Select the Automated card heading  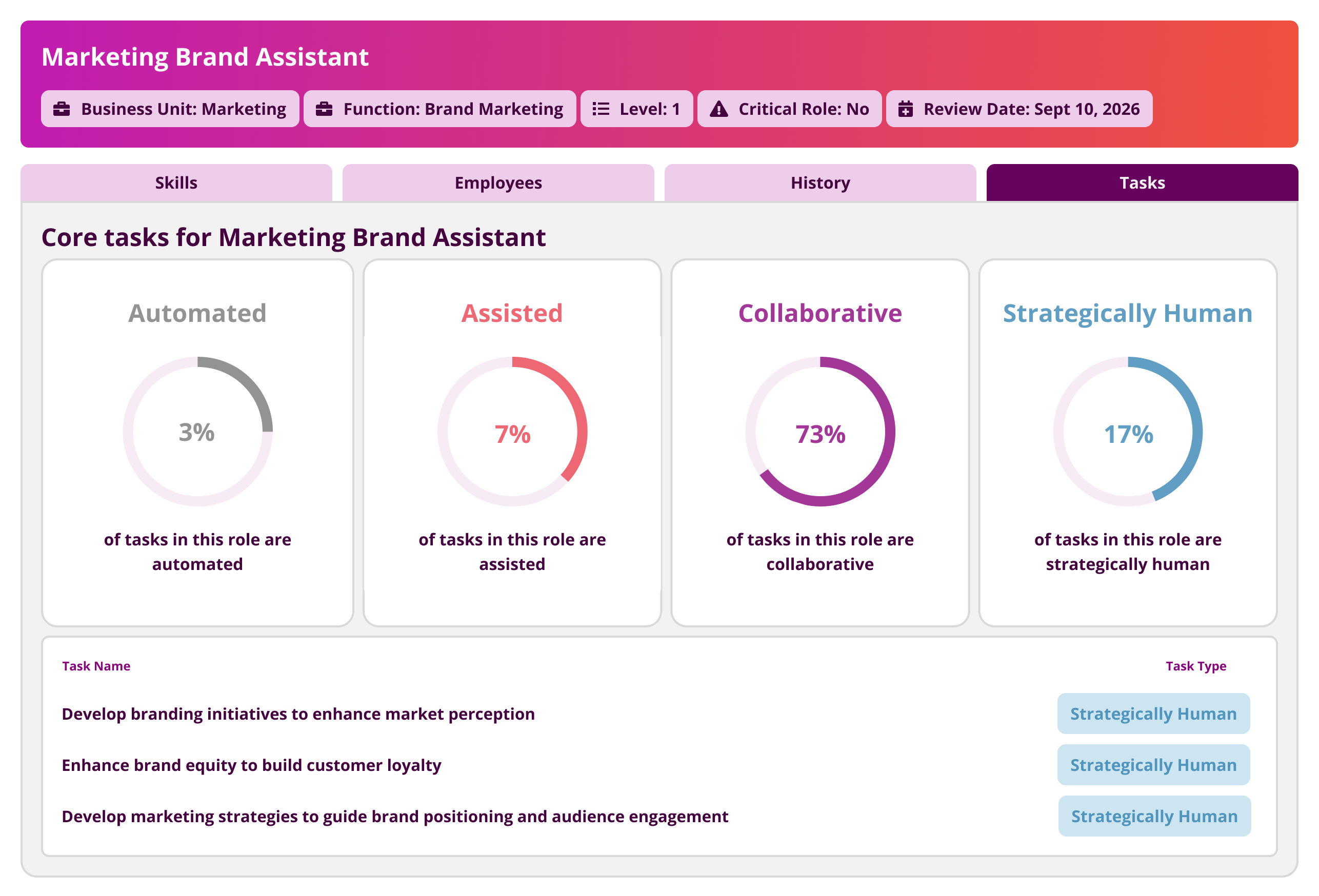[x=197, y=313]
